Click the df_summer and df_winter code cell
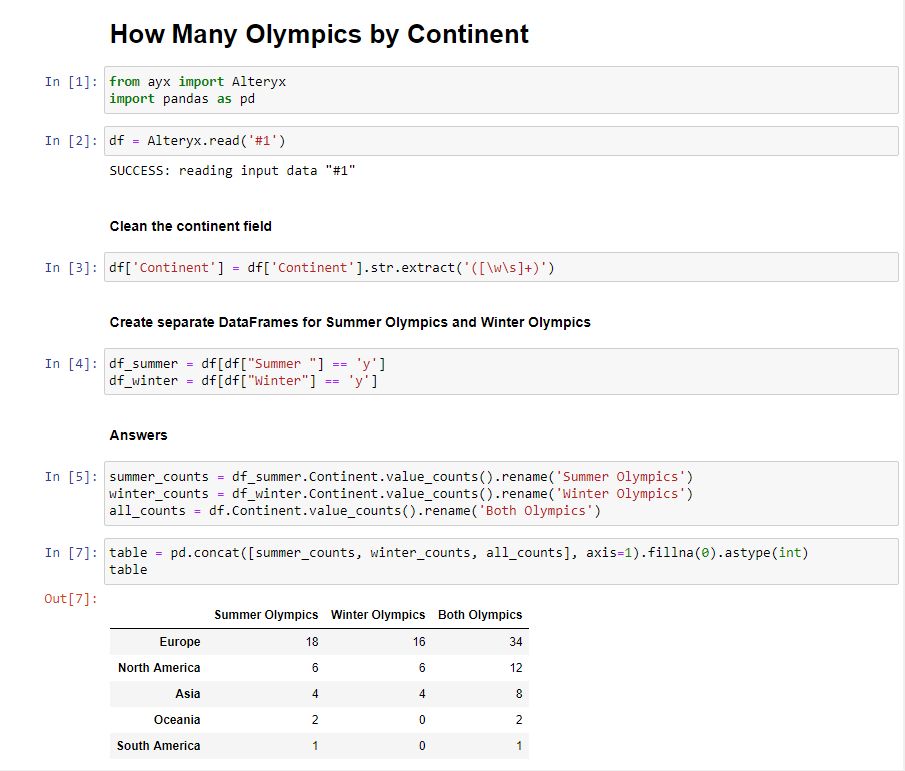Image resolution: width=905 pixels, height=771 pixels. 500,372
